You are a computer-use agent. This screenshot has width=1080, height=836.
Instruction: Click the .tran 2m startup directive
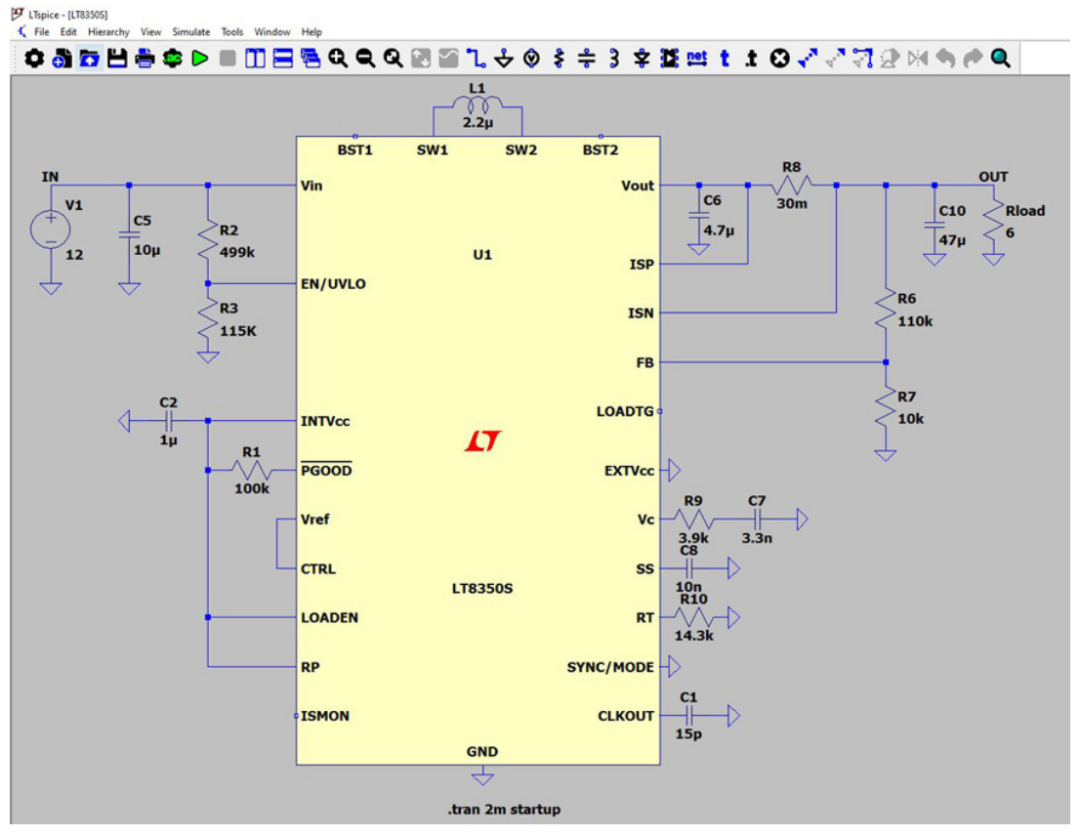click(503, 809)
